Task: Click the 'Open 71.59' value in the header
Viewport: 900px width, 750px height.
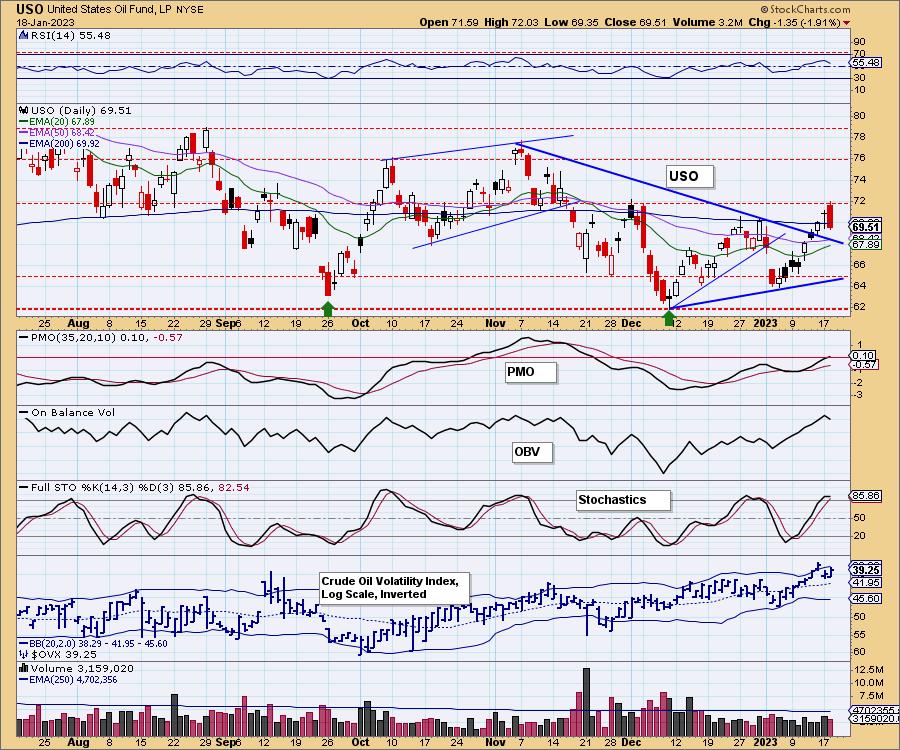Action: 450,22
